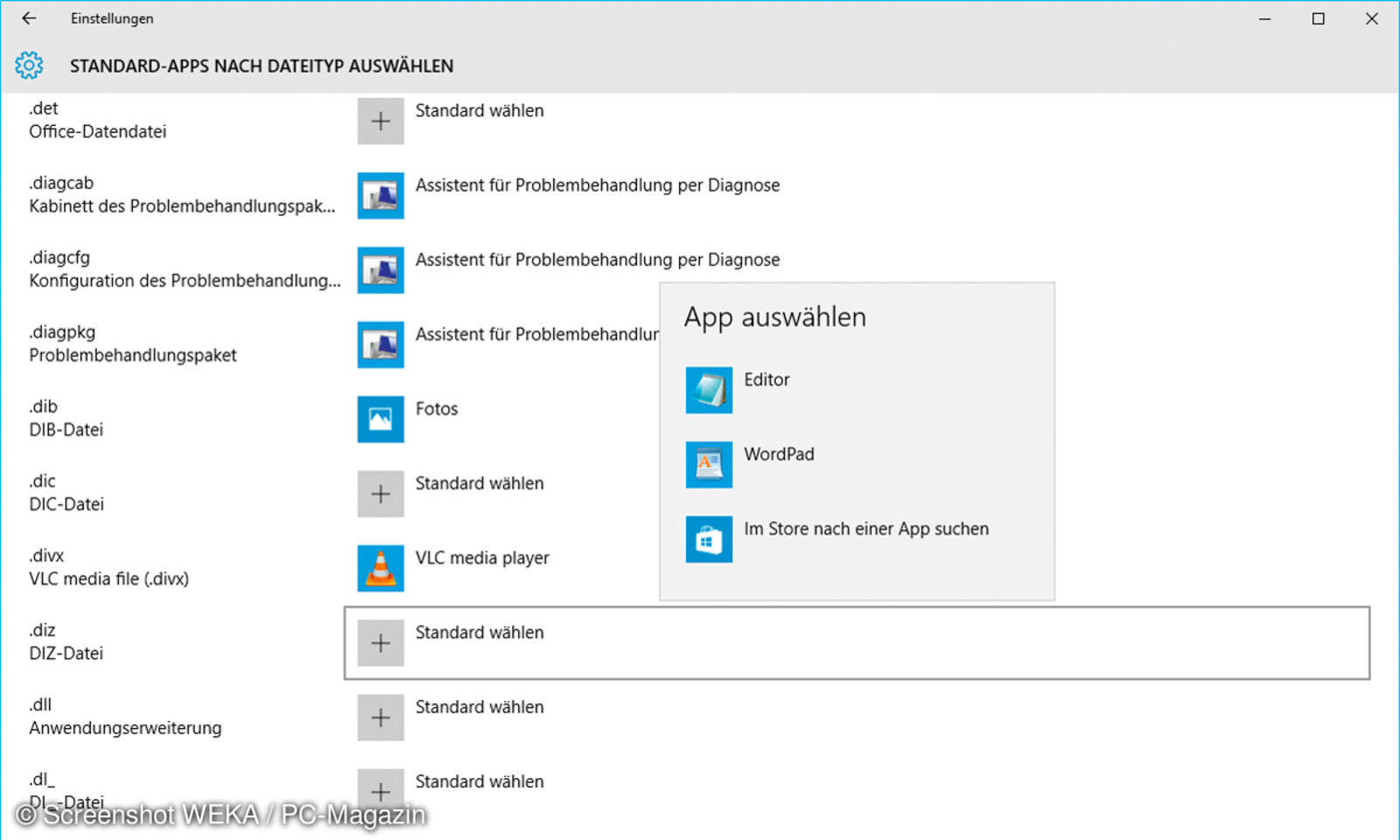The image size is (1400, 840).
Task: Click the Editor notepad thumbnail image
Action: (x=708, y=390)
